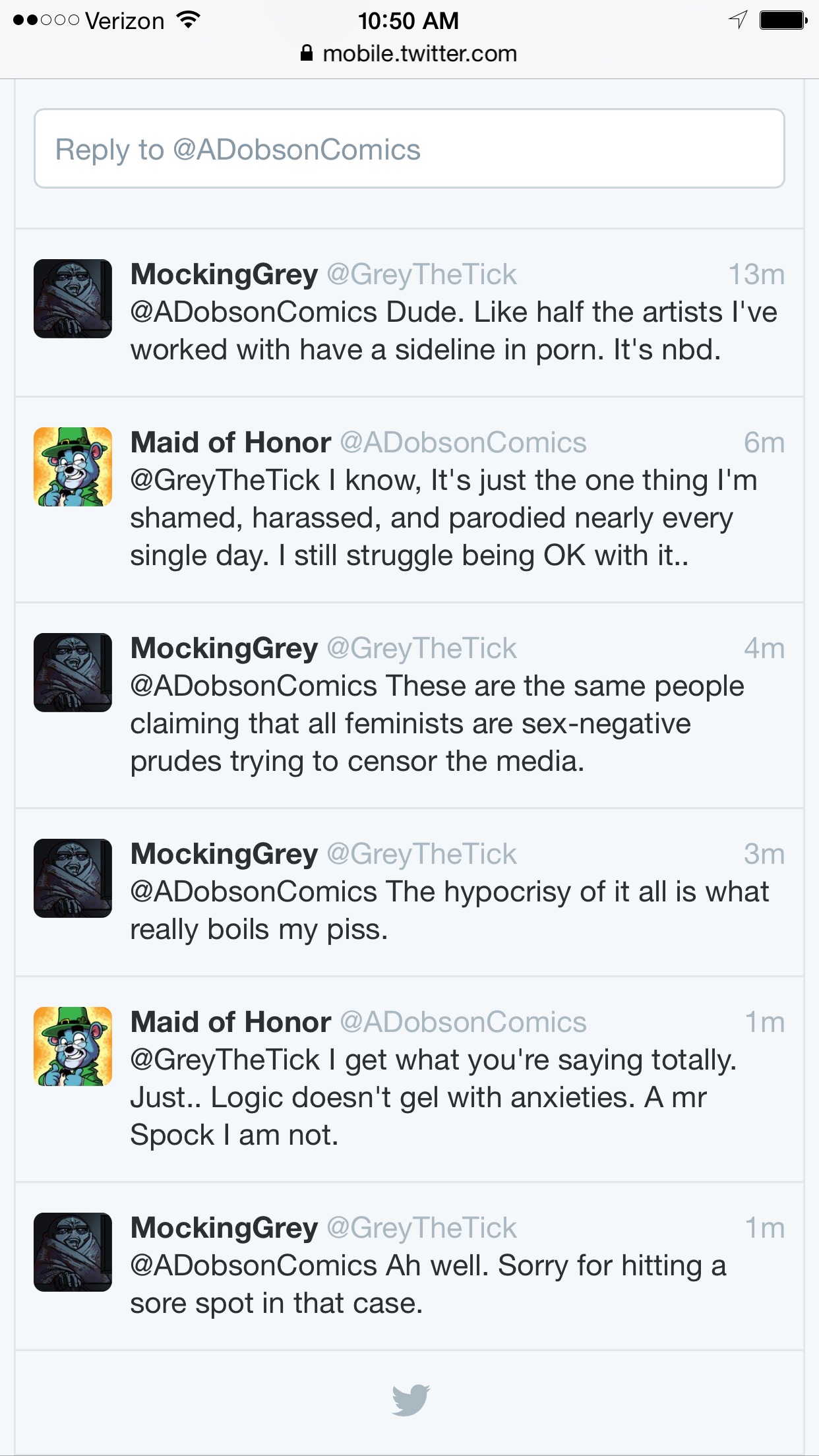Tap the mobile.twitter.com address bar
The height and width of the screenshot is (1456, 819).
409,53
